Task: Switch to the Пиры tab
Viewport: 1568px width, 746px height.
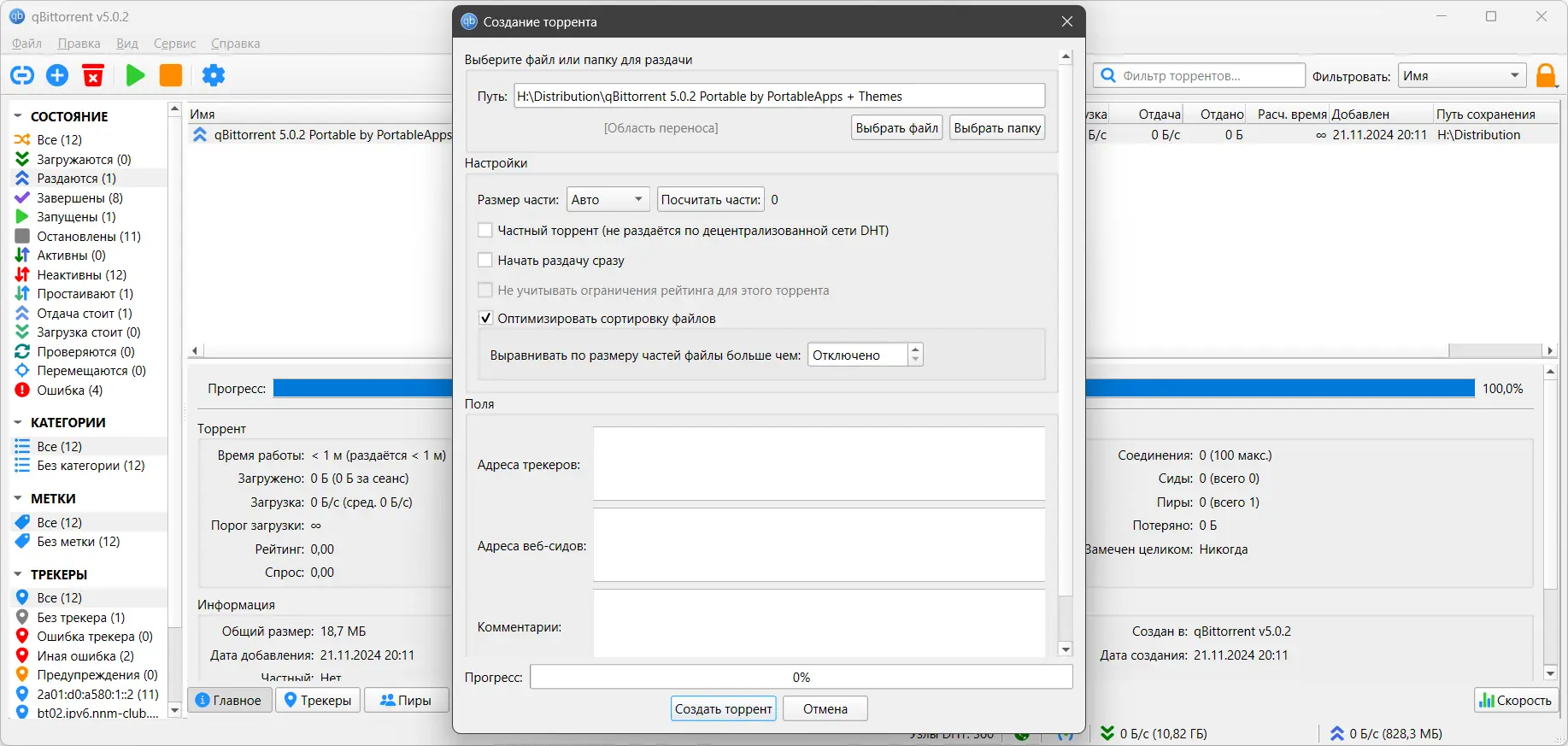Action: 406,700
